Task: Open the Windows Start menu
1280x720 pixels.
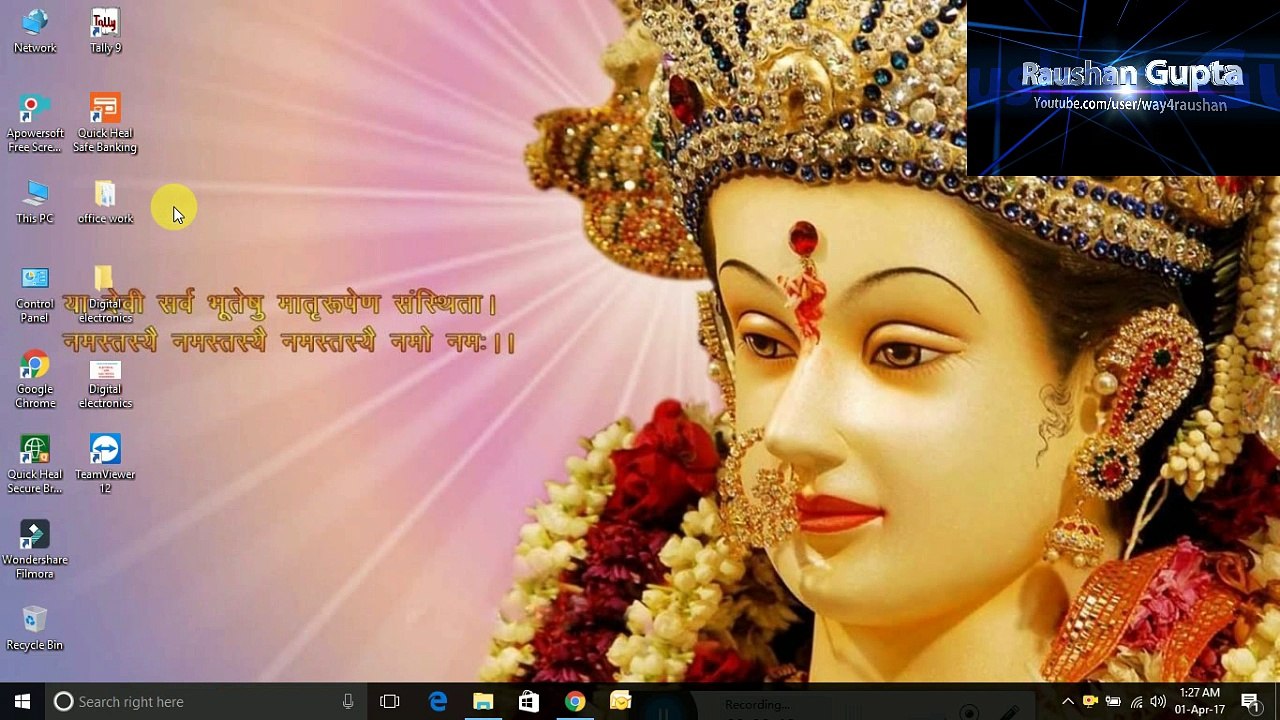Action: coord(22,701)
